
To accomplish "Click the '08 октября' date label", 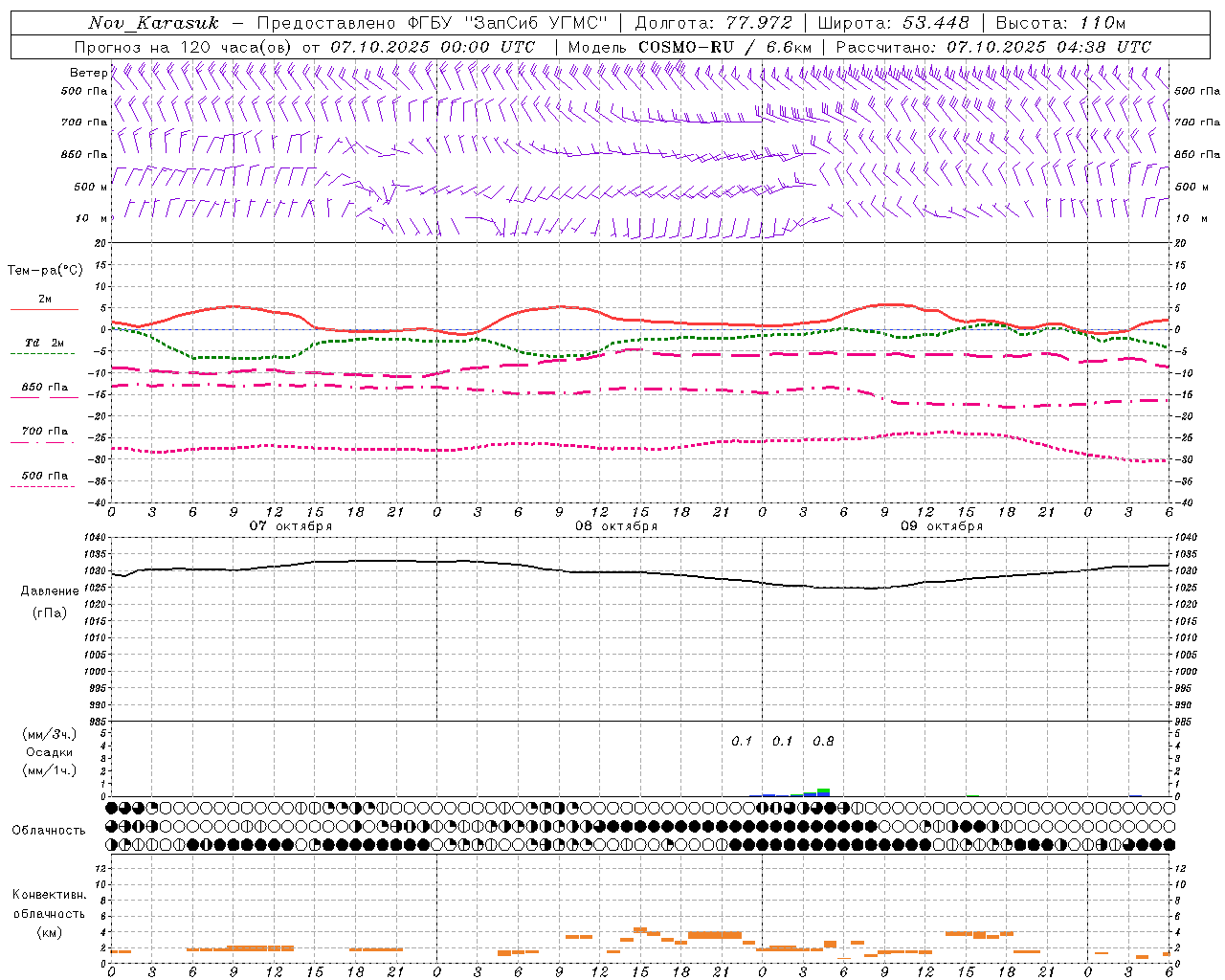I will tap(616, 526).
